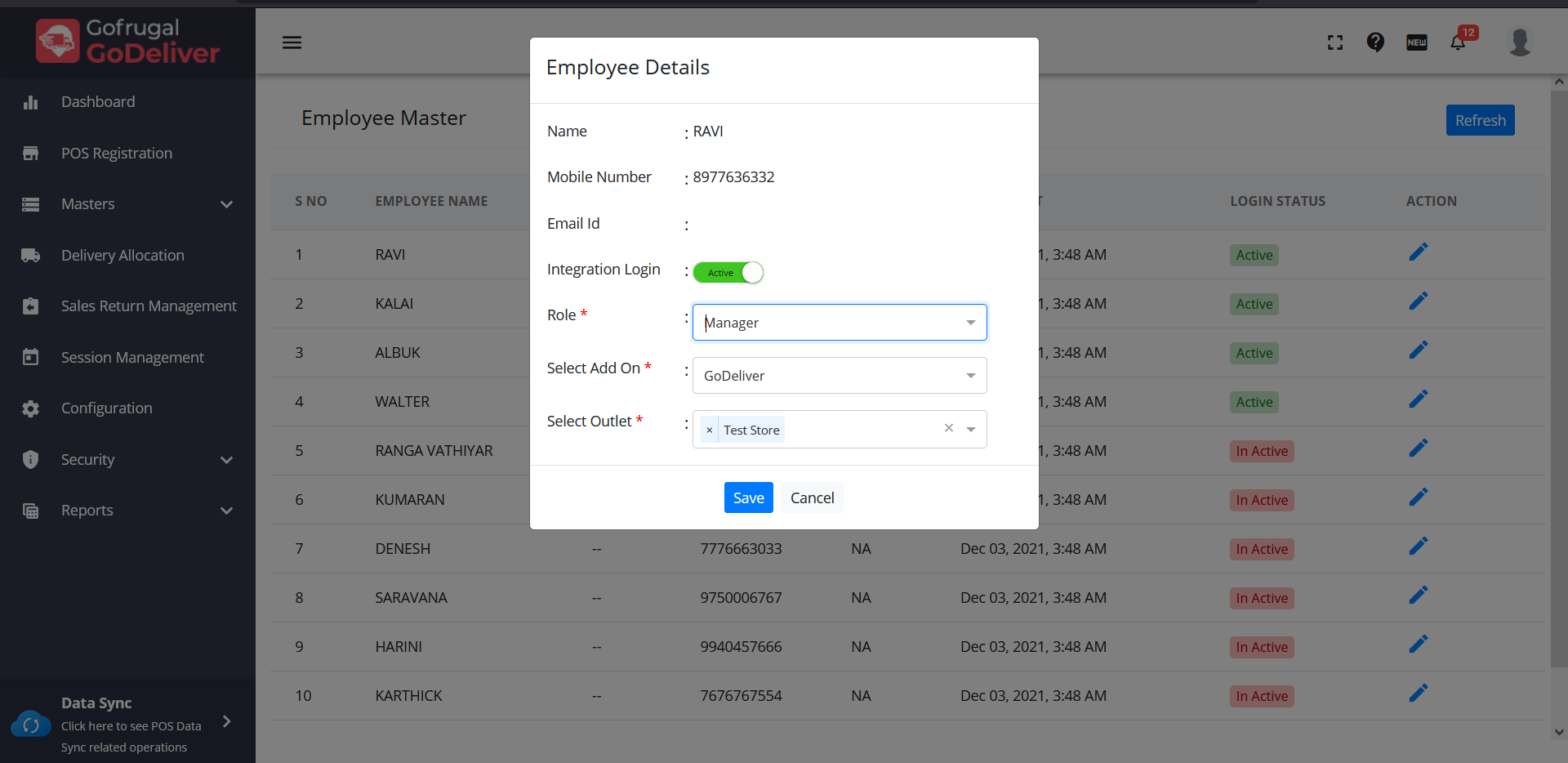Click the Data Sync cloud icon
1568x763 pixels.
point(31,724)
